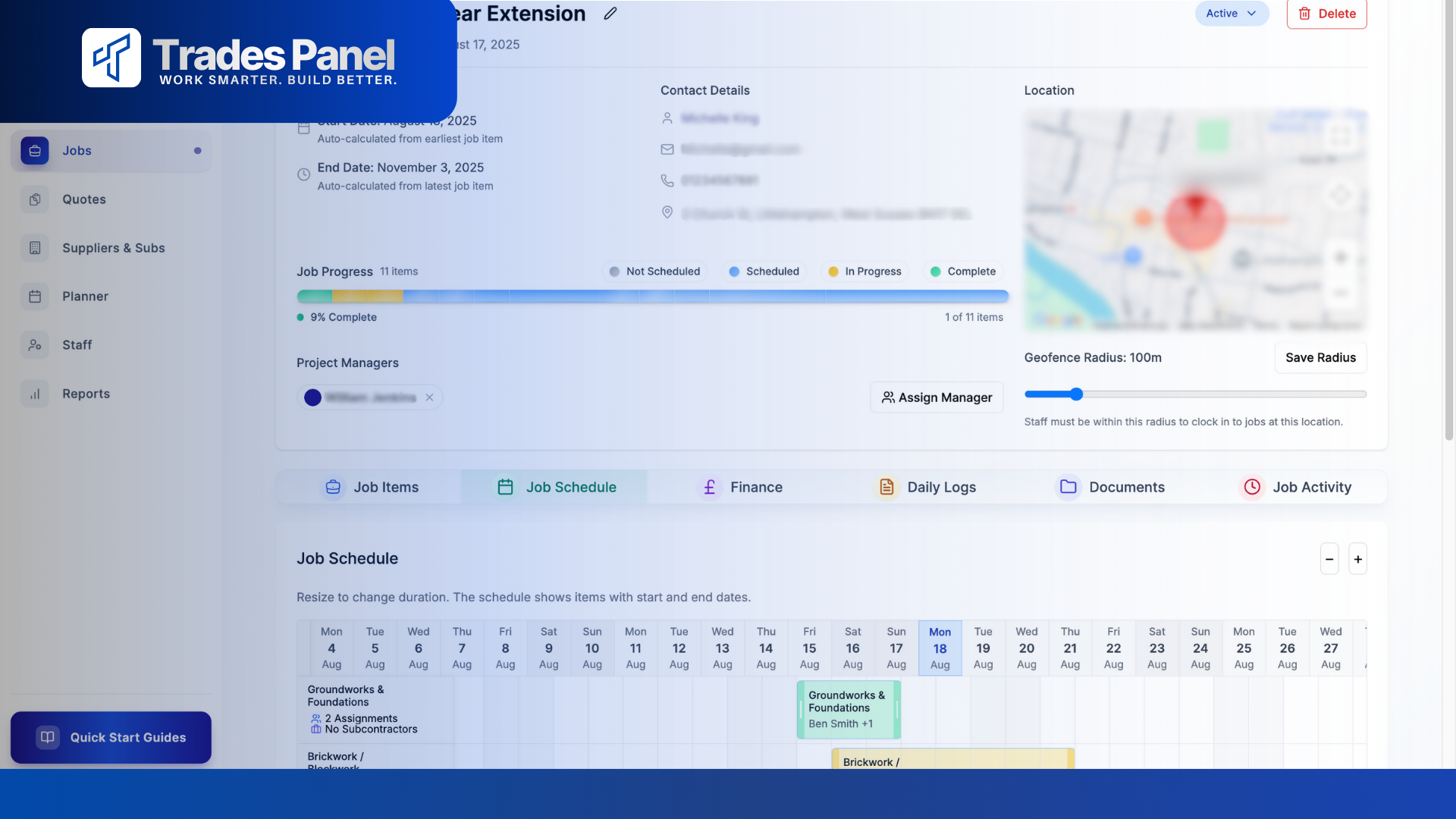Click the Jobs briefcase sidebar icon
Image resolution: width=1456 pixels, height=819 pixels.
pyautogui.click(x=35, y=151)
